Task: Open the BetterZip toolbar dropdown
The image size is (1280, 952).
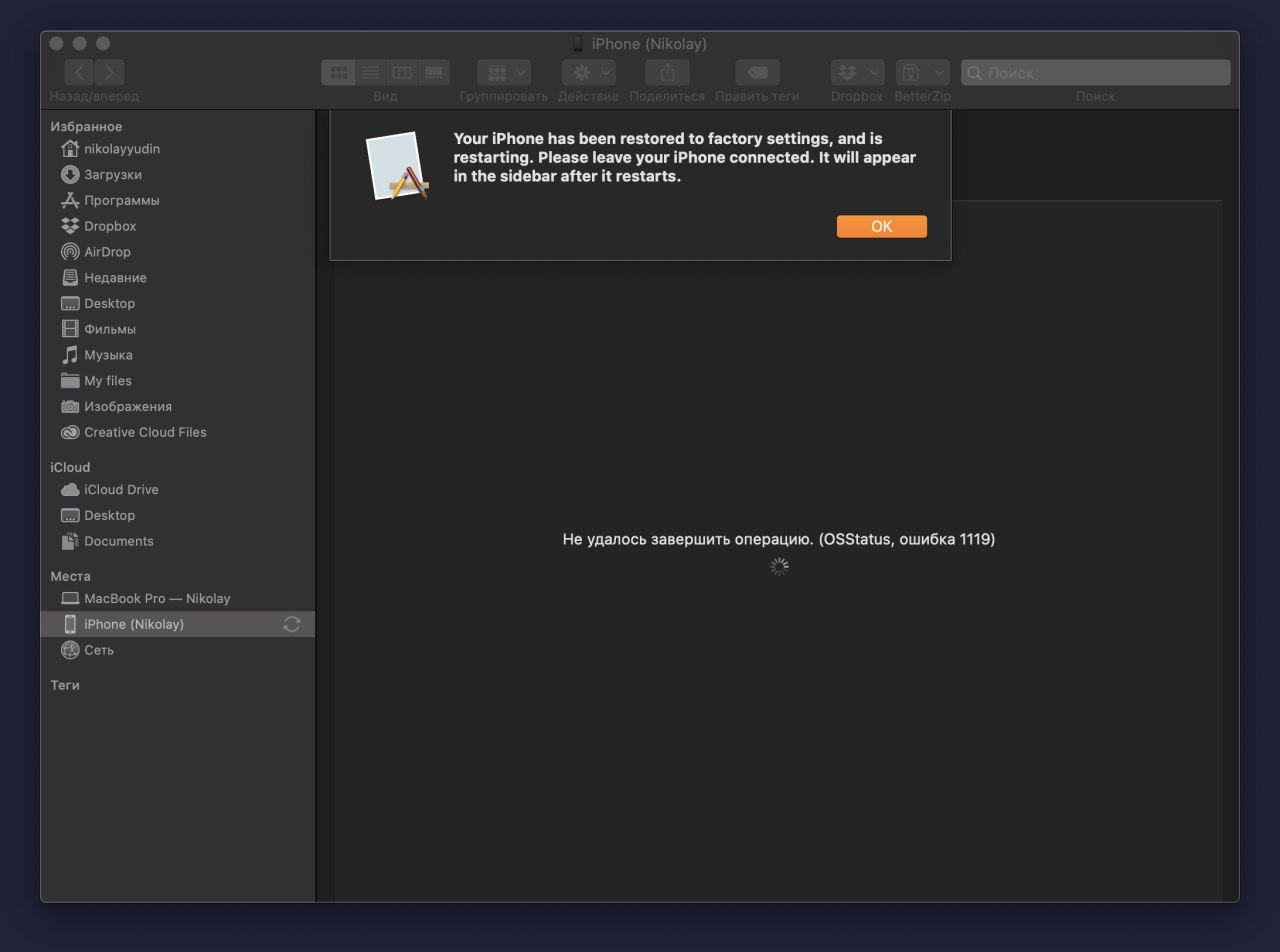Action: click(x=922, y=72)
